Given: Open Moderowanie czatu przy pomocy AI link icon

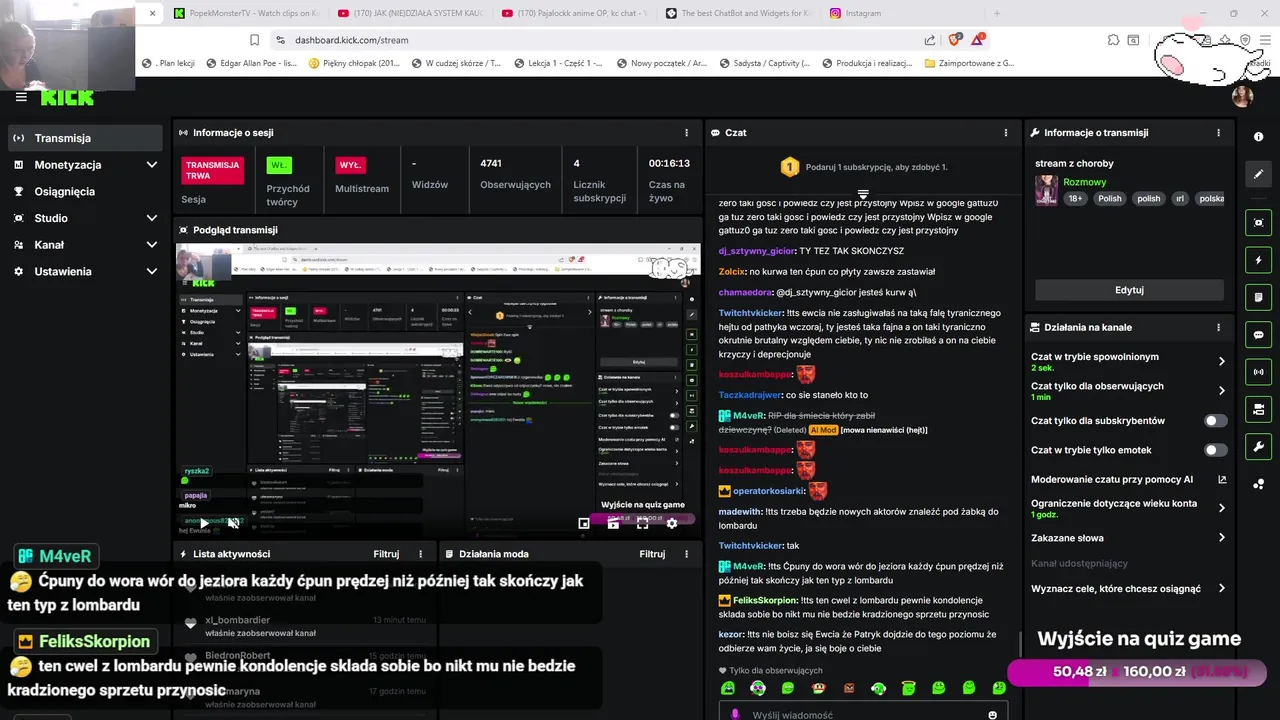Looking at the screenshot, I should 1221,480.
